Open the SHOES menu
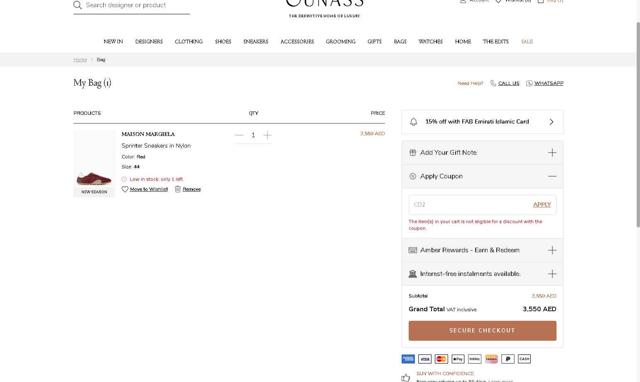Viewport: 640px width, 382px height. tap(223, 42)
